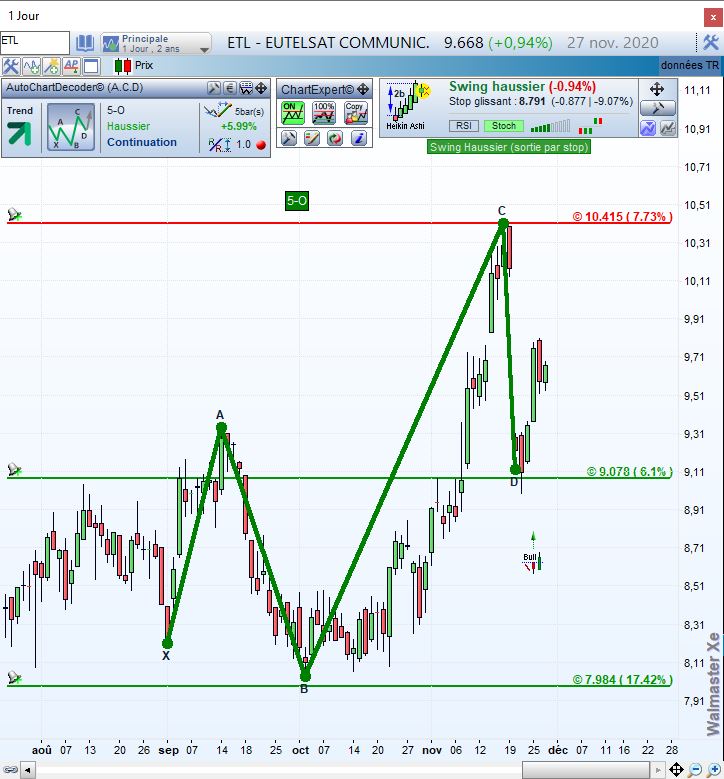Toggle the Stoch button
724x779 pixels.
click(x=504, y=126)
